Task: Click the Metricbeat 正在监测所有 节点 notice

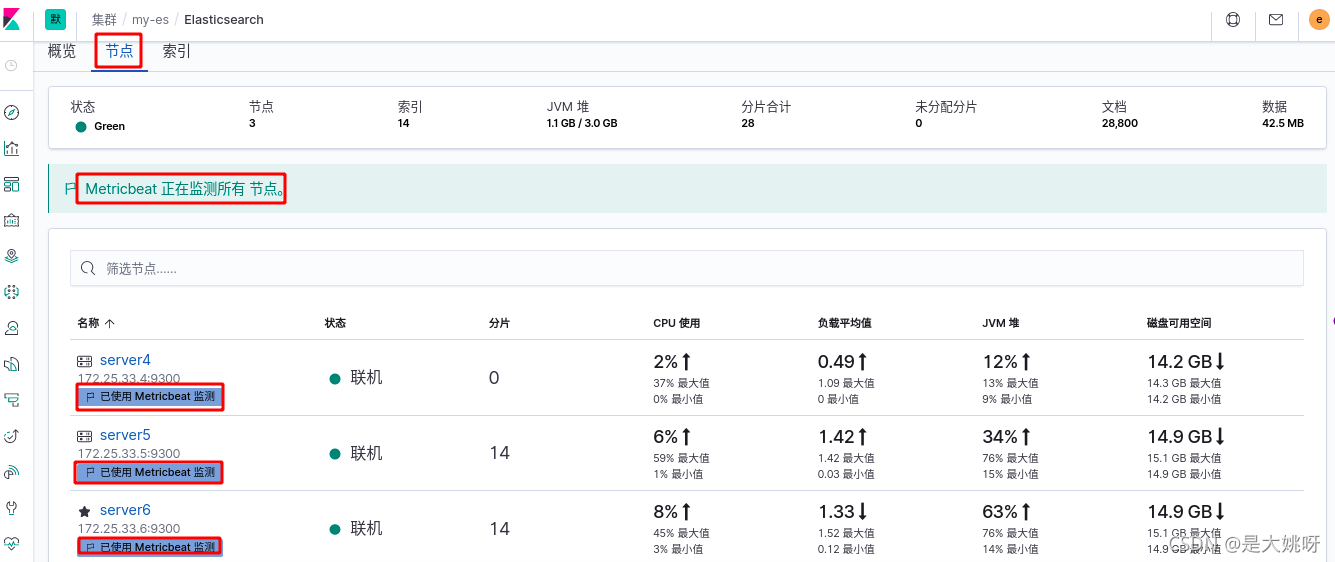Action: click(x=185, y=189)
